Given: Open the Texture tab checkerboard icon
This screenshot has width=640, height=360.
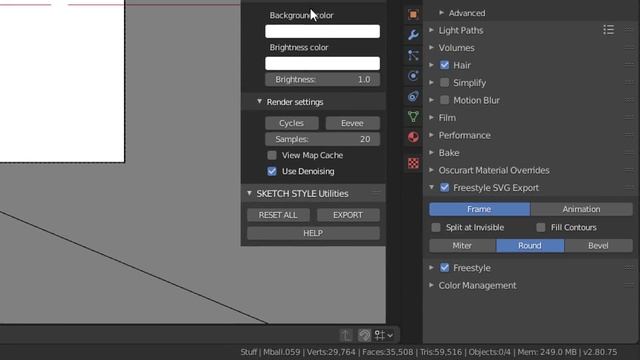Looking at the screenshot, I should [x=413, y=163].
